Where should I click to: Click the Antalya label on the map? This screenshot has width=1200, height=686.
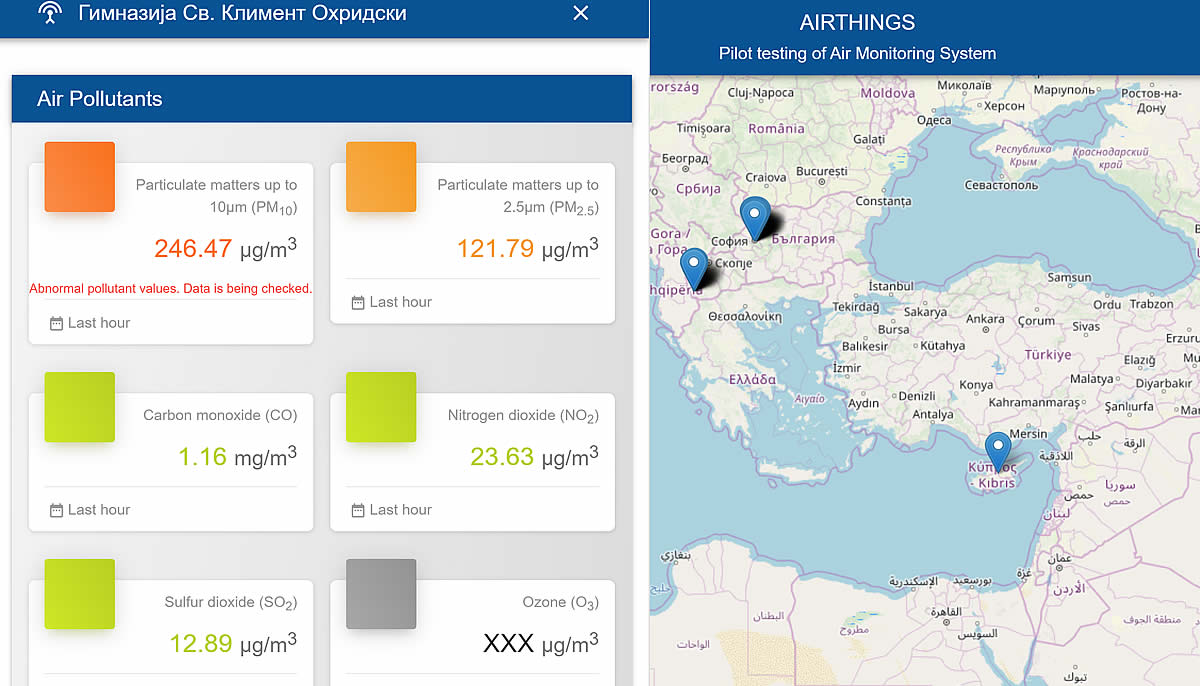click(x=933, y=415)
